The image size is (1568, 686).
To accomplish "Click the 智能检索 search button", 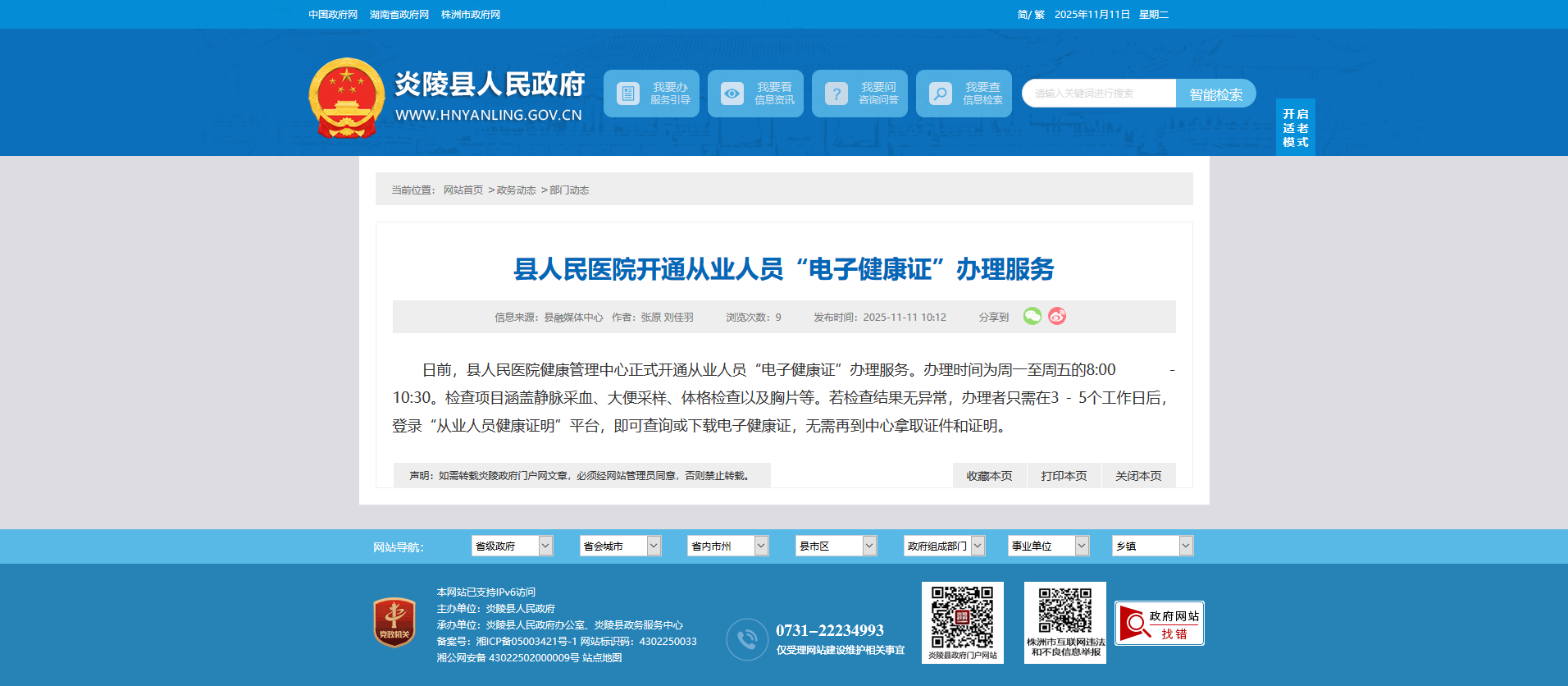I will 1215,94.
